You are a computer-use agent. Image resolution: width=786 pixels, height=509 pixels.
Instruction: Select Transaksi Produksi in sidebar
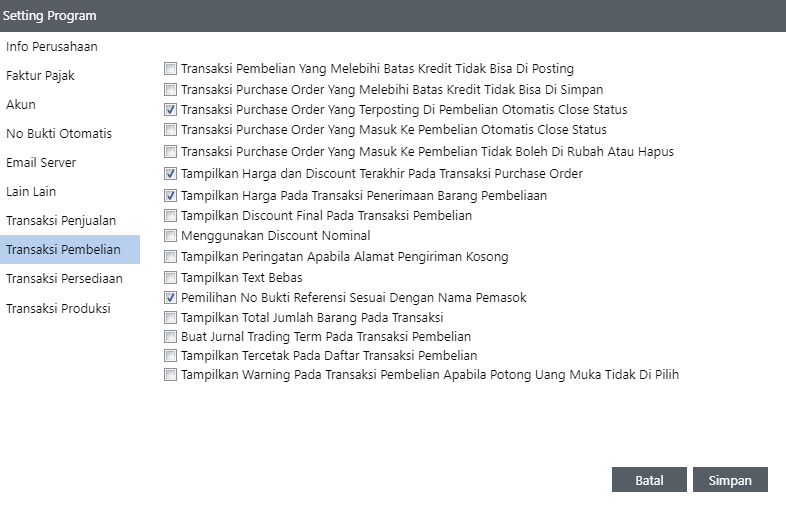click(58, 308)
